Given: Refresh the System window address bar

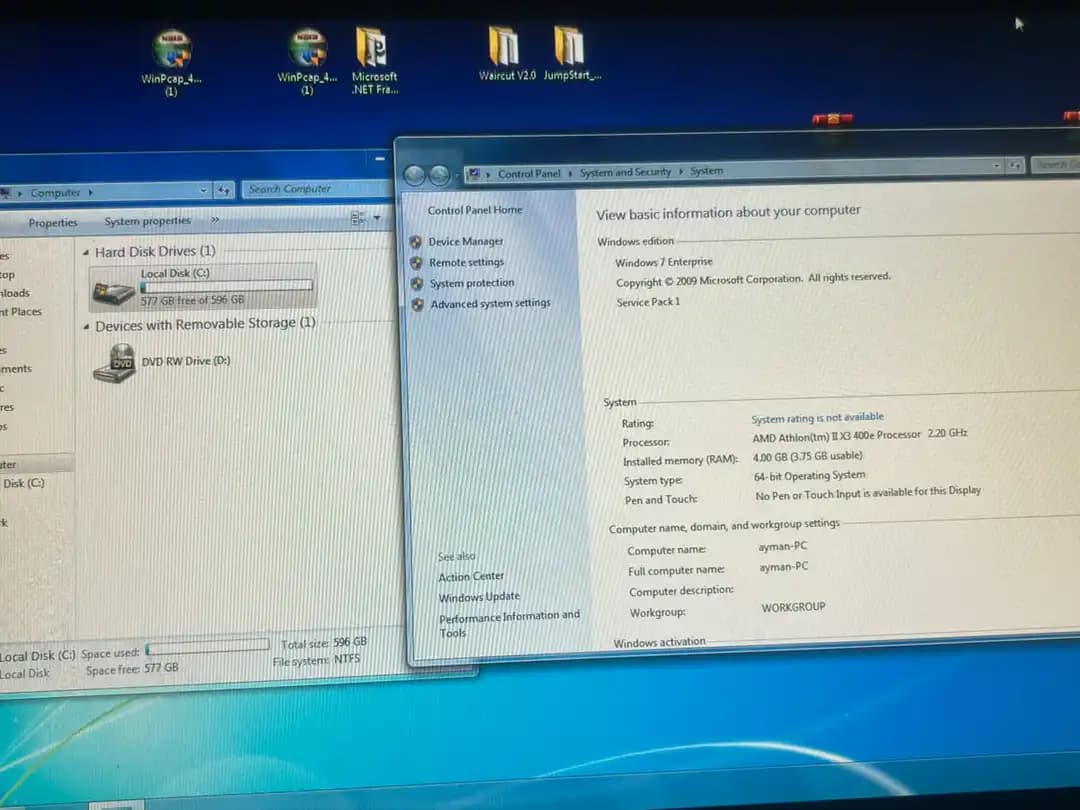Looking at the screenshot, I should point(1015,165).
